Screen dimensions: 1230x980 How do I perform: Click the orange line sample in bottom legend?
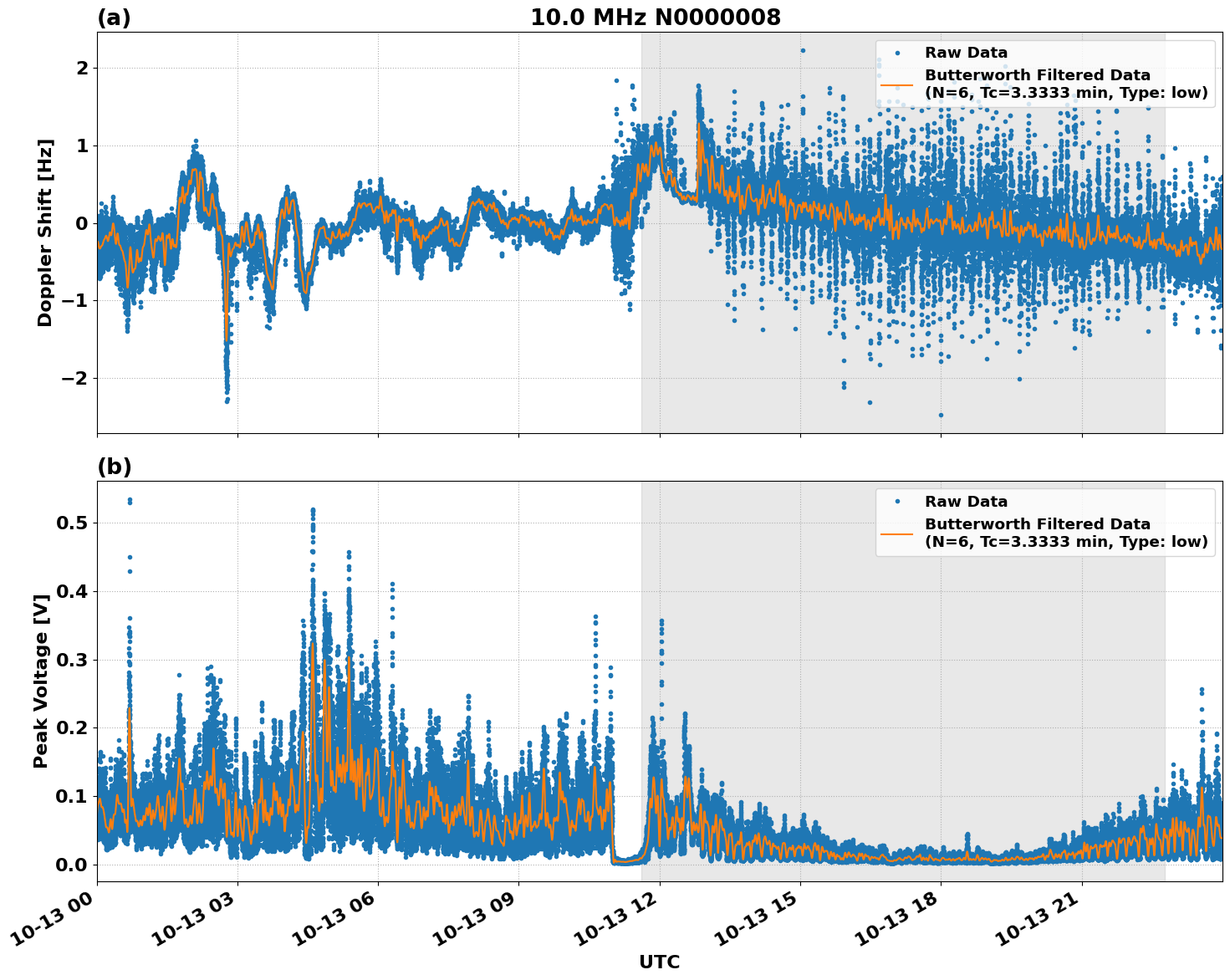(897, 533)
